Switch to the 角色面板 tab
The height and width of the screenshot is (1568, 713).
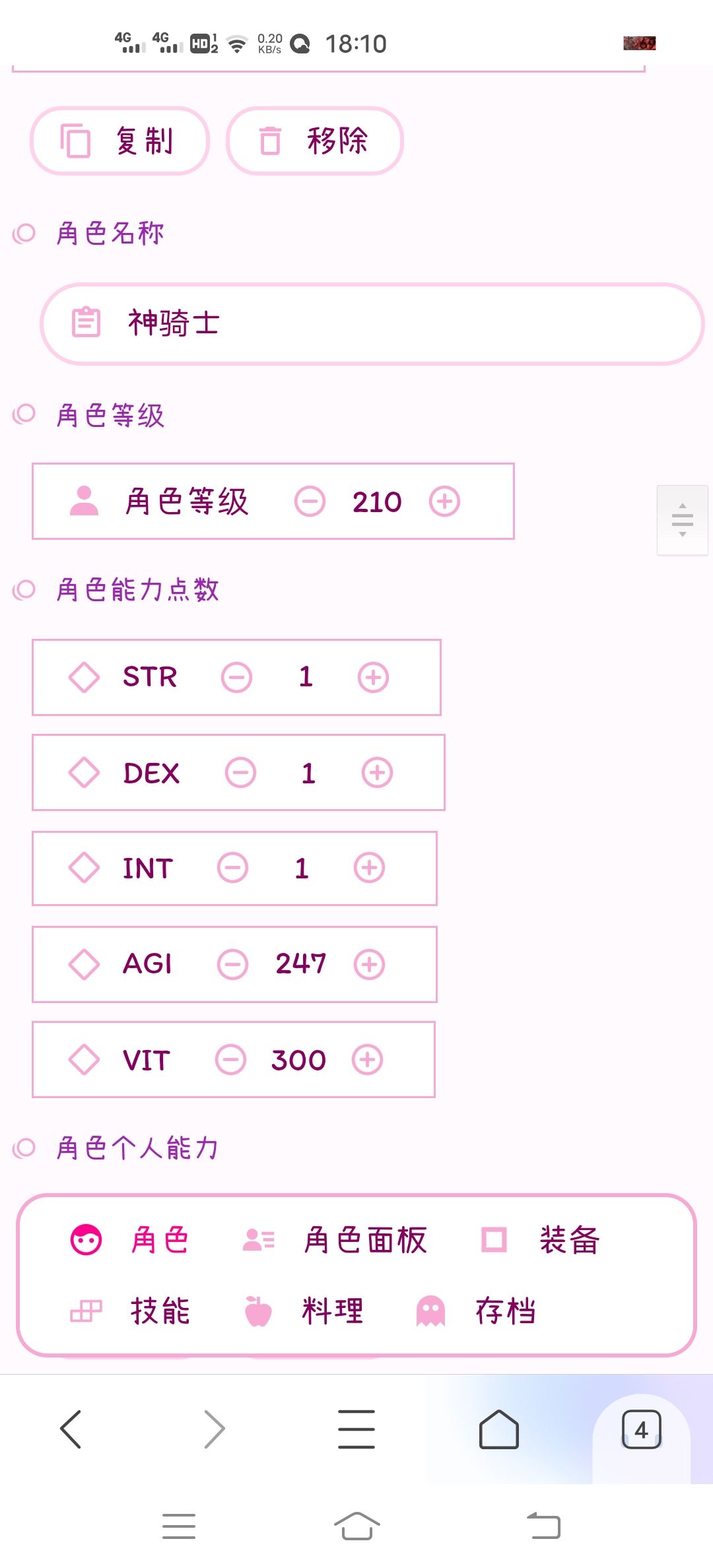[335, 1240]
